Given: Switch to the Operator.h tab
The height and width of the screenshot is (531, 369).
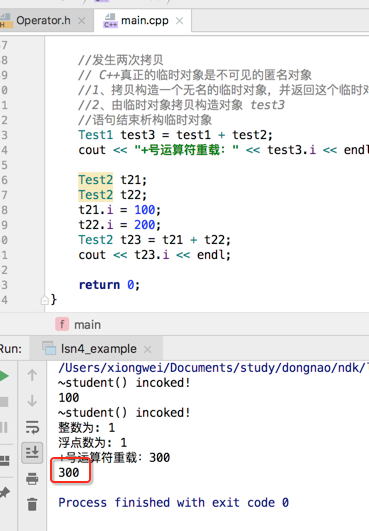Looking at the screenshot, I should pyautogui.click(x=43, y=21).
